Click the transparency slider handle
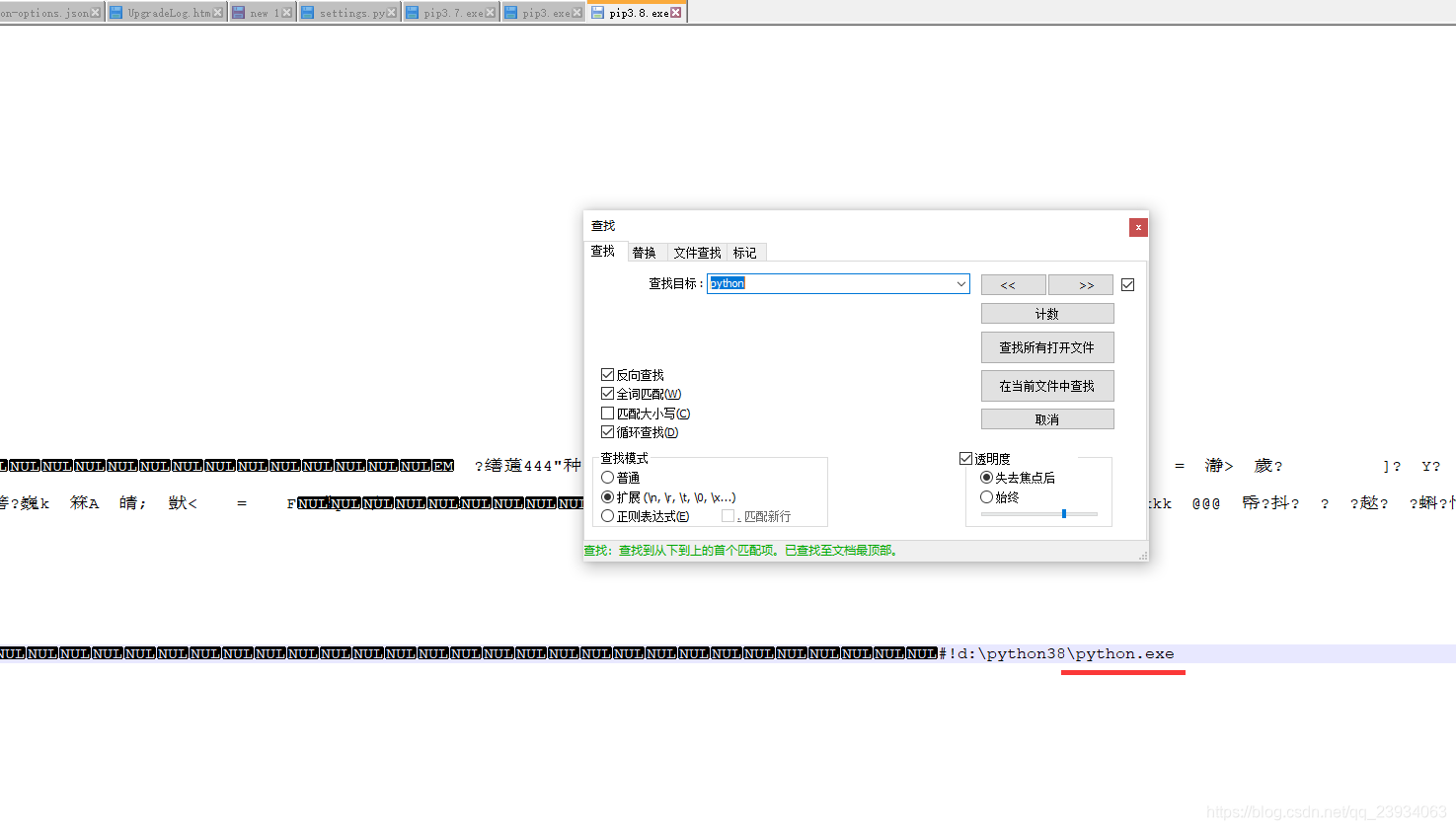The image size is (1456, 830). (1064, 513)
